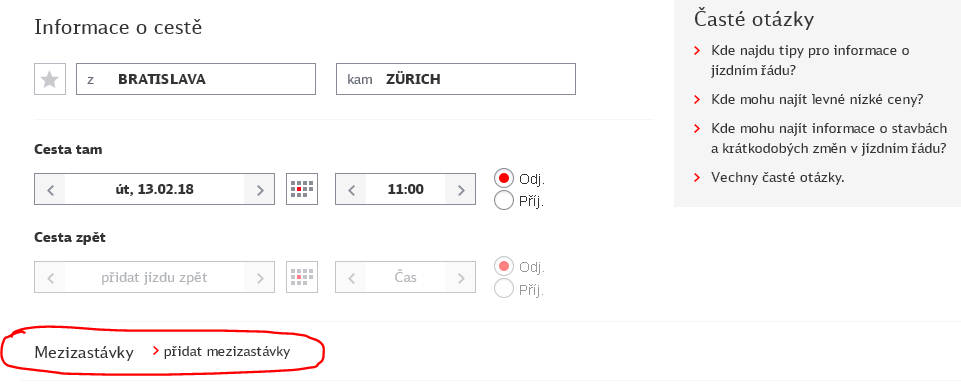Increase outbound time from 11:00
The width and height of the screenshot is (961, 389).
pos(460,189)
